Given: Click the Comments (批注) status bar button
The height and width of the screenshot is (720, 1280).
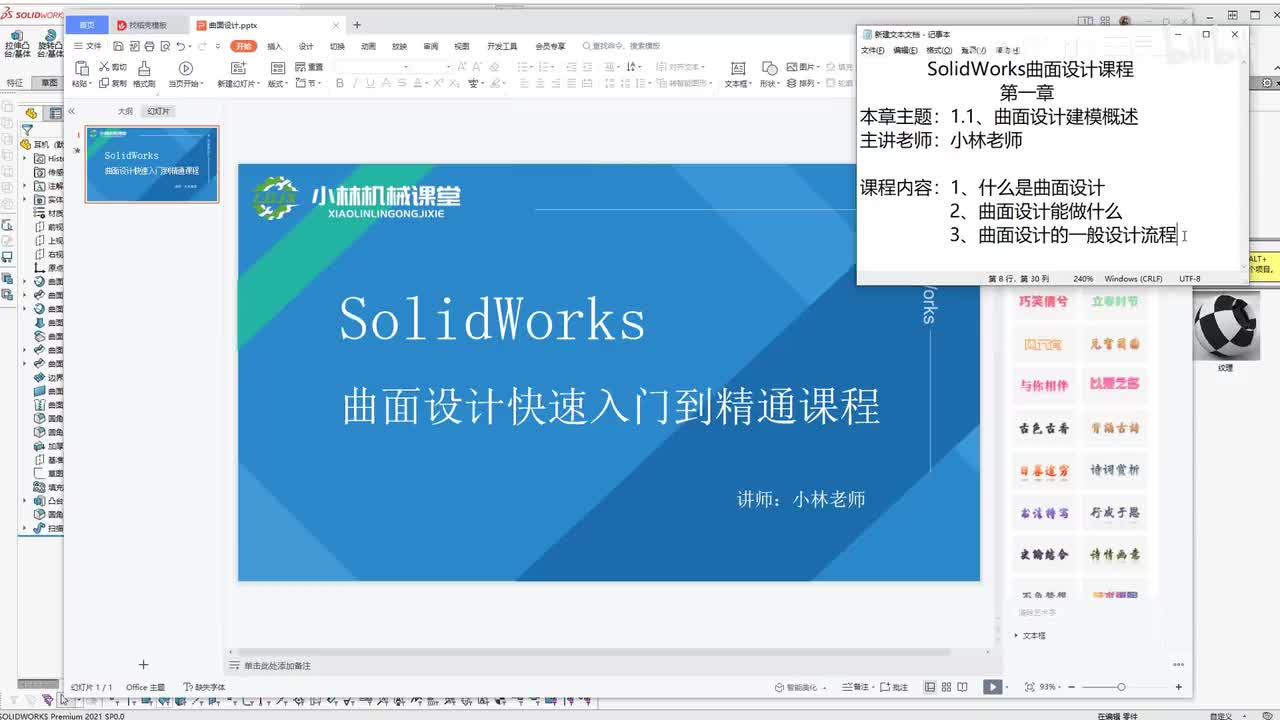Looking at the screenshot, I should tap(894, 687).
